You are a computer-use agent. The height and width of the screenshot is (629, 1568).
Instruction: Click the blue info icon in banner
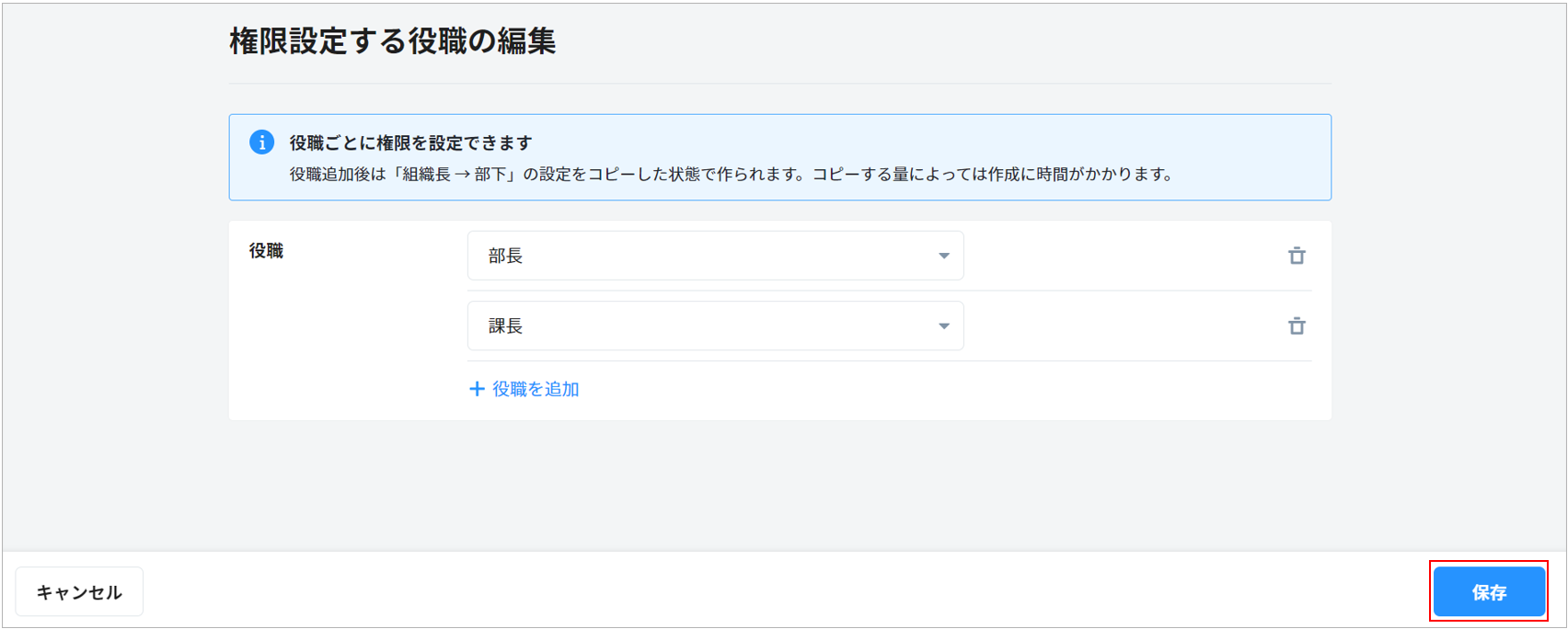pos(261,143)
